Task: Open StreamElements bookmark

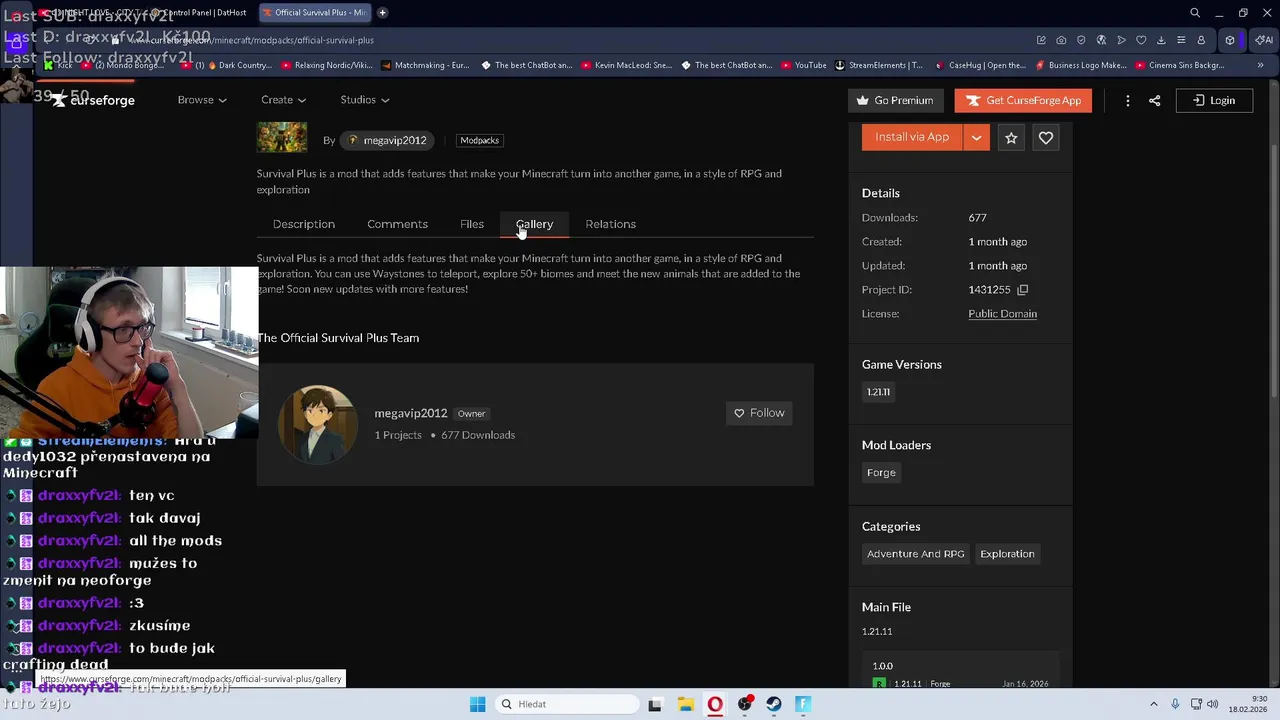Action: tap(878, 65)
